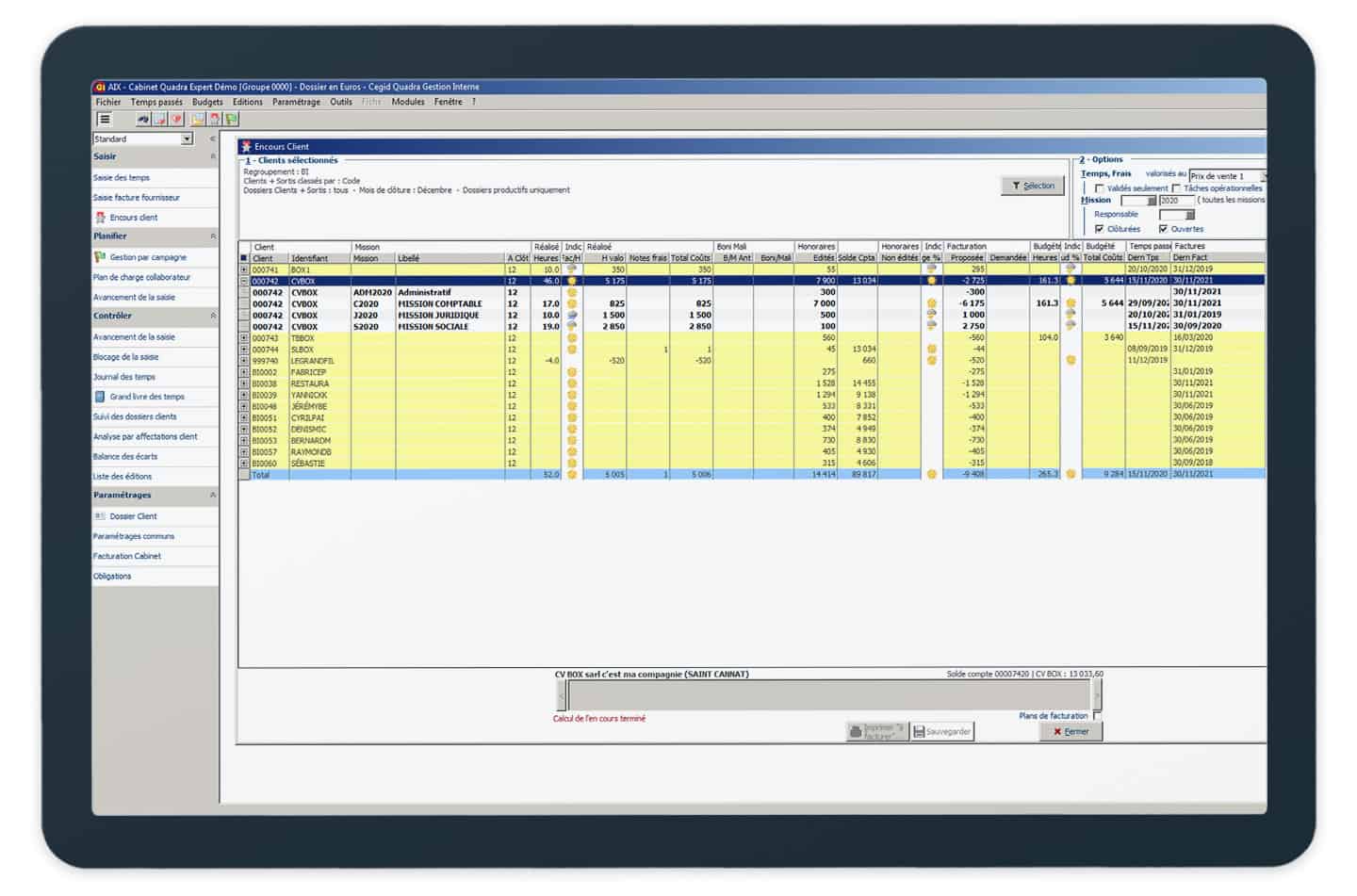
Task: Open the Temps passés menu
Action: (156, 102)
